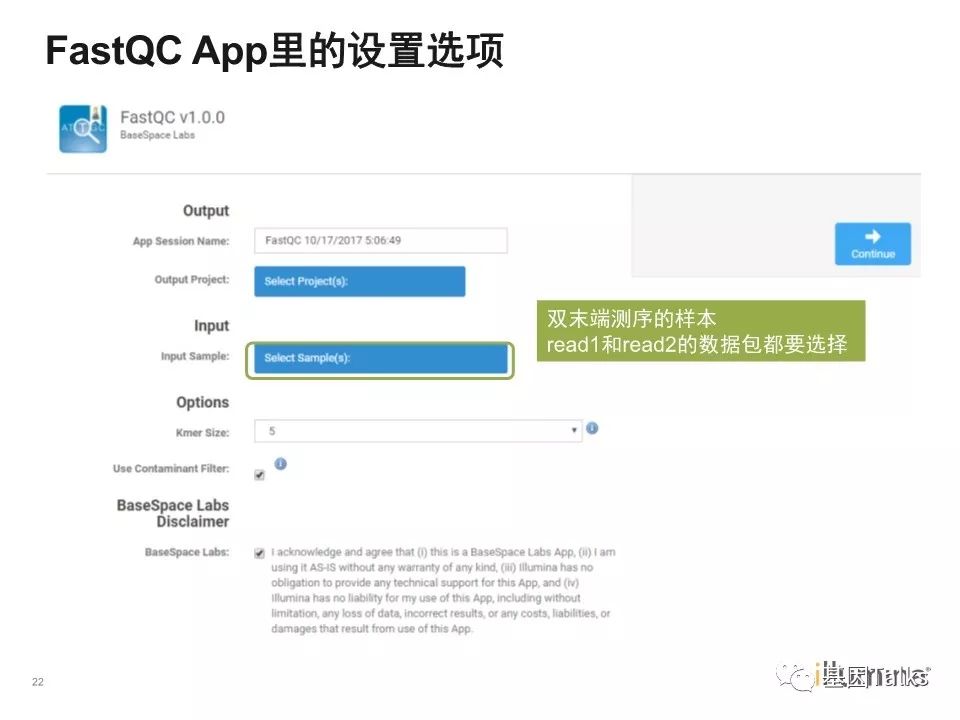The width and height of the screenshot is (960, 720).
Task: Click the FastQC v1.0.0 title text
Action: [172, 117]
